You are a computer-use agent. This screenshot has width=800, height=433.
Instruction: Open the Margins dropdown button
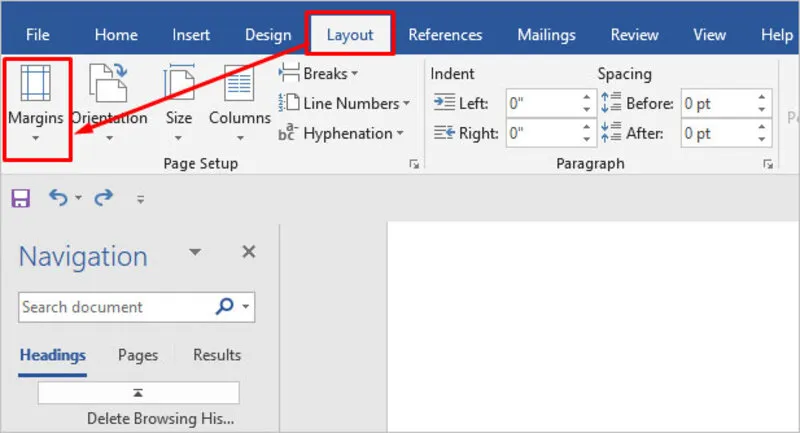pyautogui.click(x=36, y=109)
